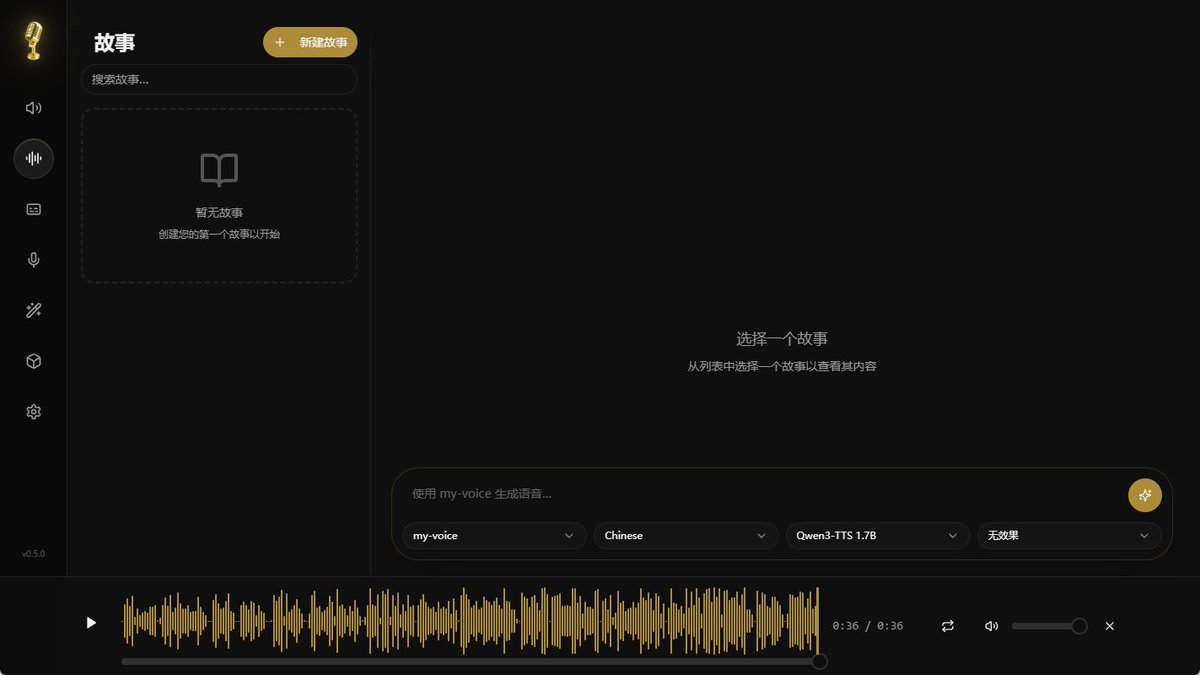
Task: Open the microphone sidebar icon
Action: pyautogui.click(x=34, y=260)
